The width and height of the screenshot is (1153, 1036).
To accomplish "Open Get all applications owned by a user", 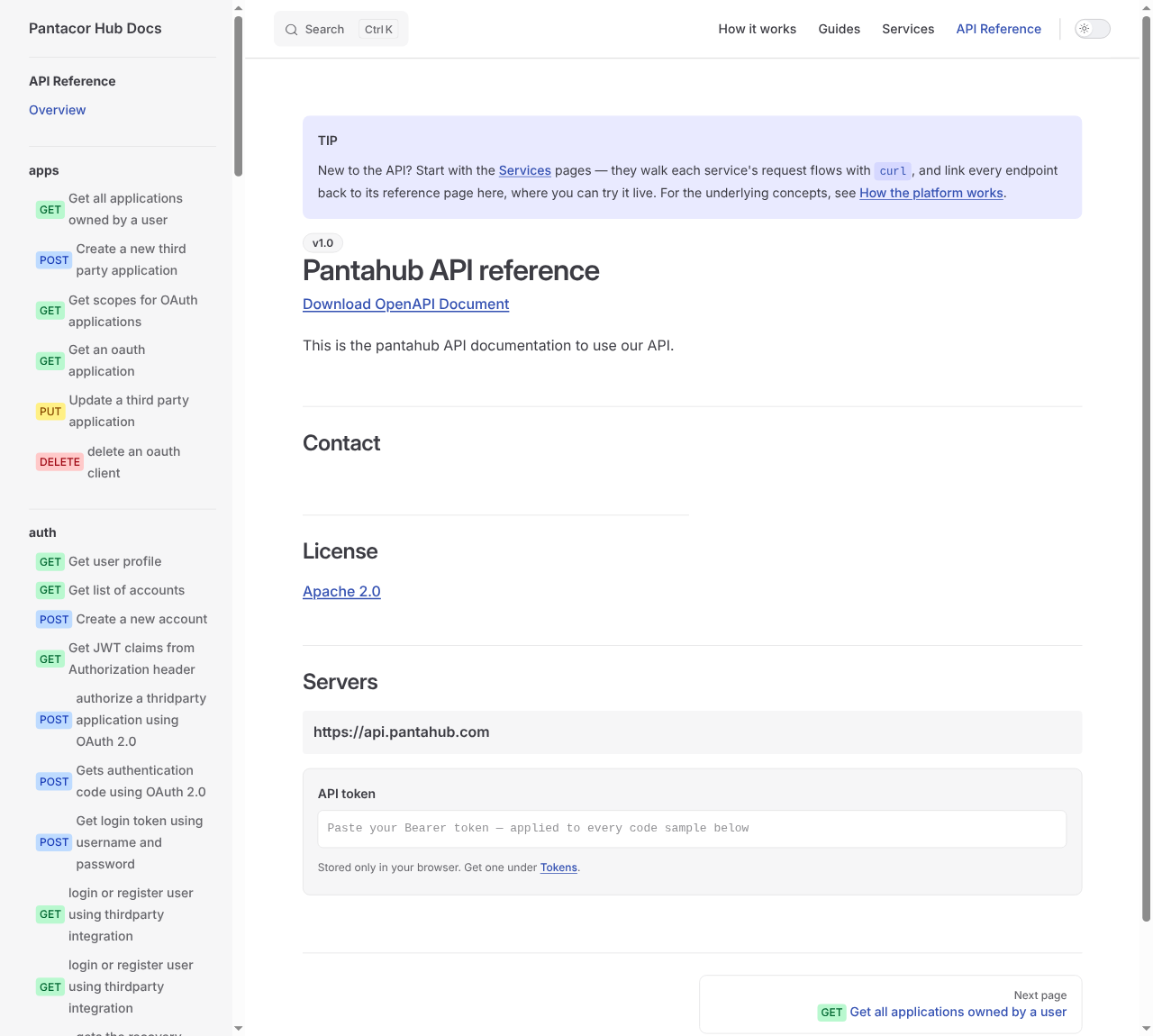I will (123, 209).
